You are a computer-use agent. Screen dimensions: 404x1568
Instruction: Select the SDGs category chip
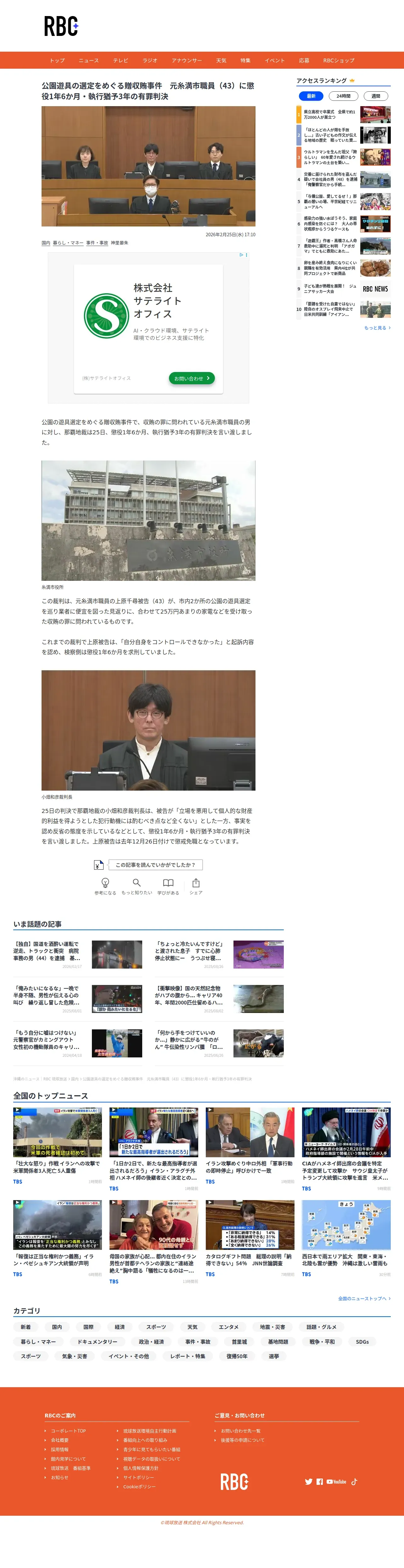click(362, 1342)
